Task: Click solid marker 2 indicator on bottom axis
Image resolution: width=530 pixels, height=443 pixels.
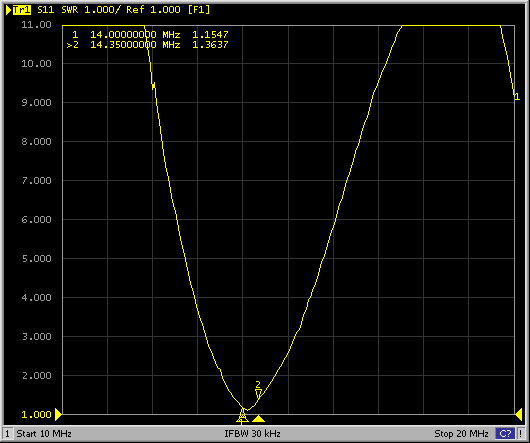Action: click(x=259, y=419)
